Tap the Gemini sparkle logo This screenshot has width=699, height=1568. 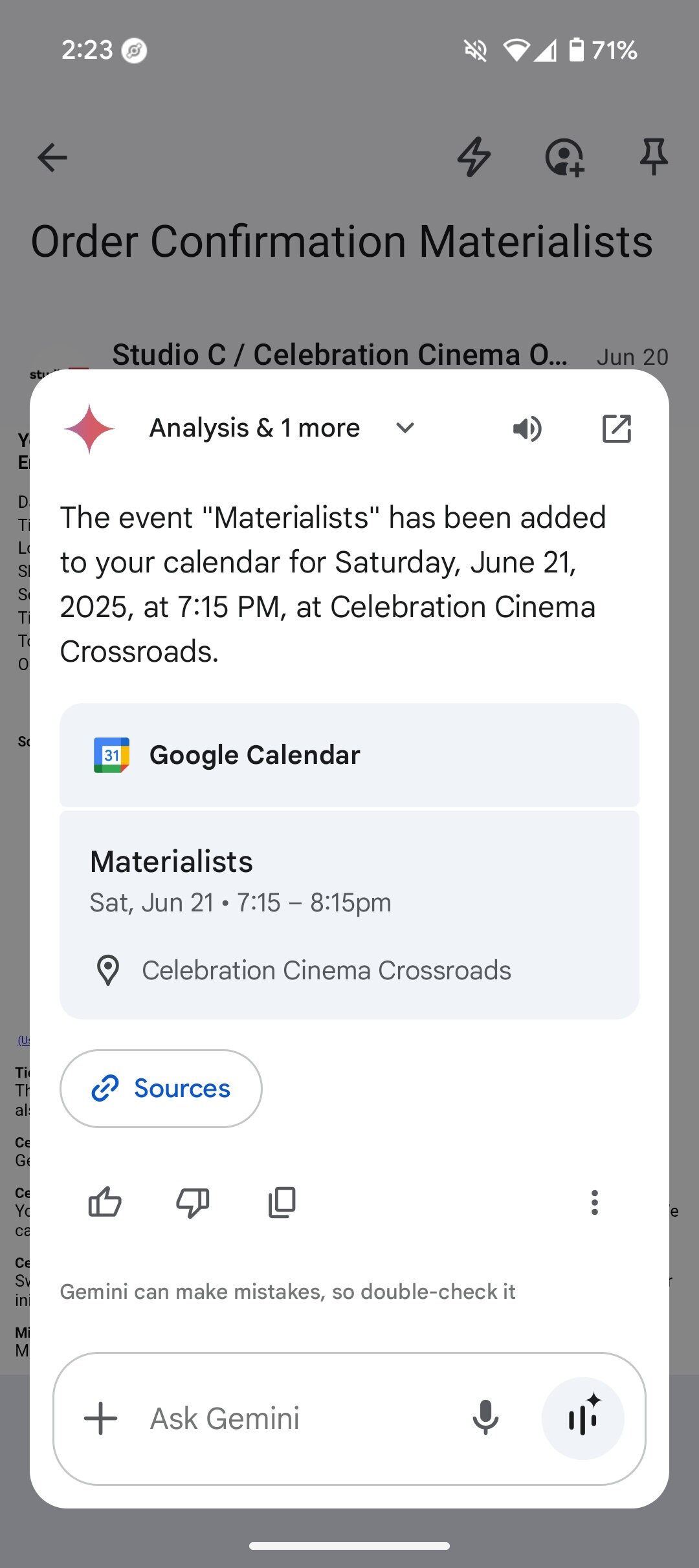click(x=89, y=428)
